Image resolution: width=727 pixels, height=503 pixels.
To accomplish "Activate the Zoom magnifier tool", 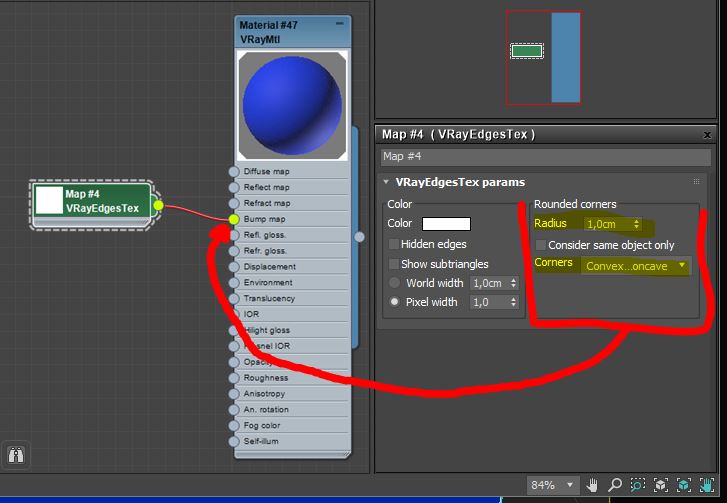I will (x=616, y=486).
